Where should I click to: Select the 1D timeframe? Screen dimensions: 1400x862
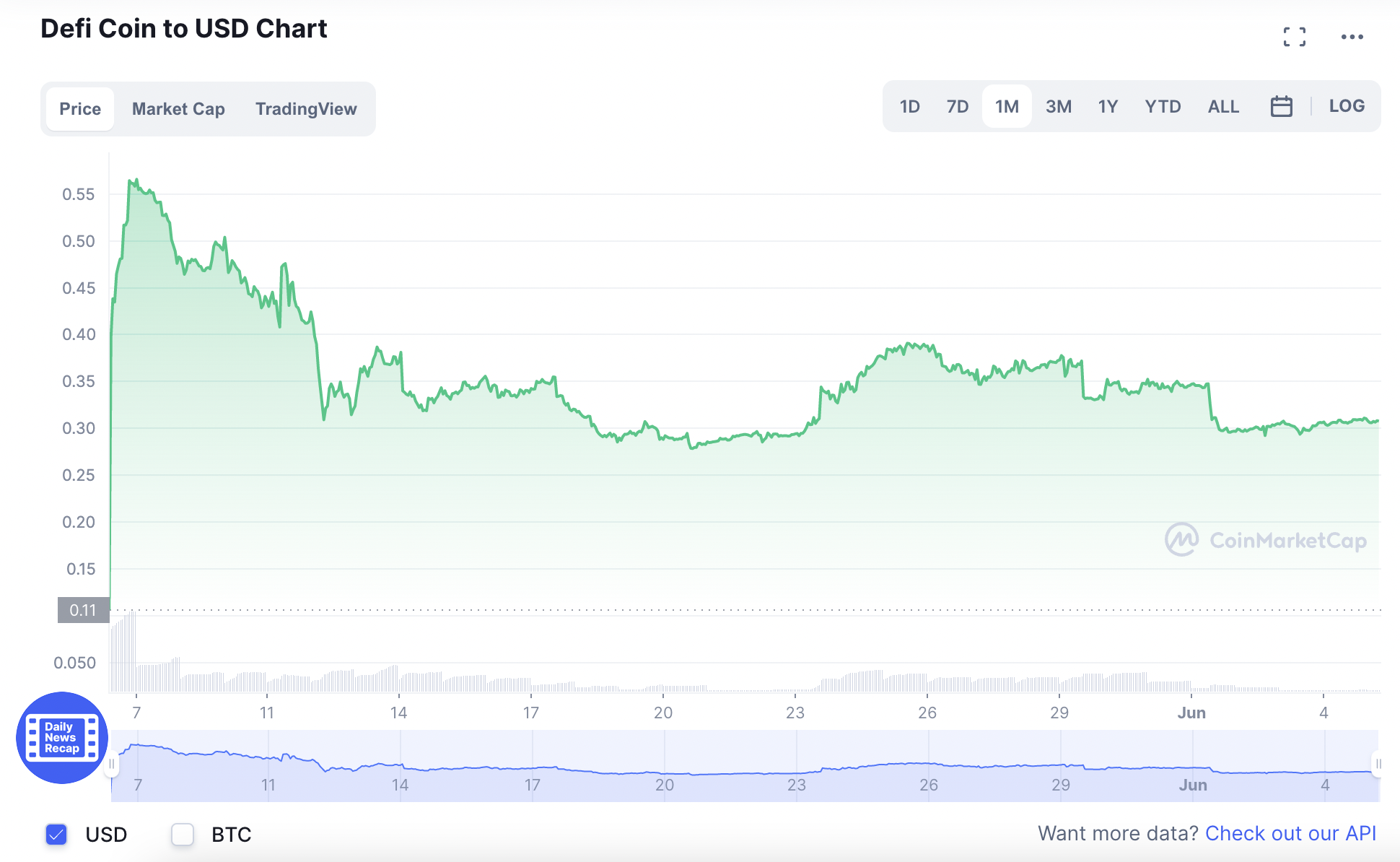tap(909, 105)
